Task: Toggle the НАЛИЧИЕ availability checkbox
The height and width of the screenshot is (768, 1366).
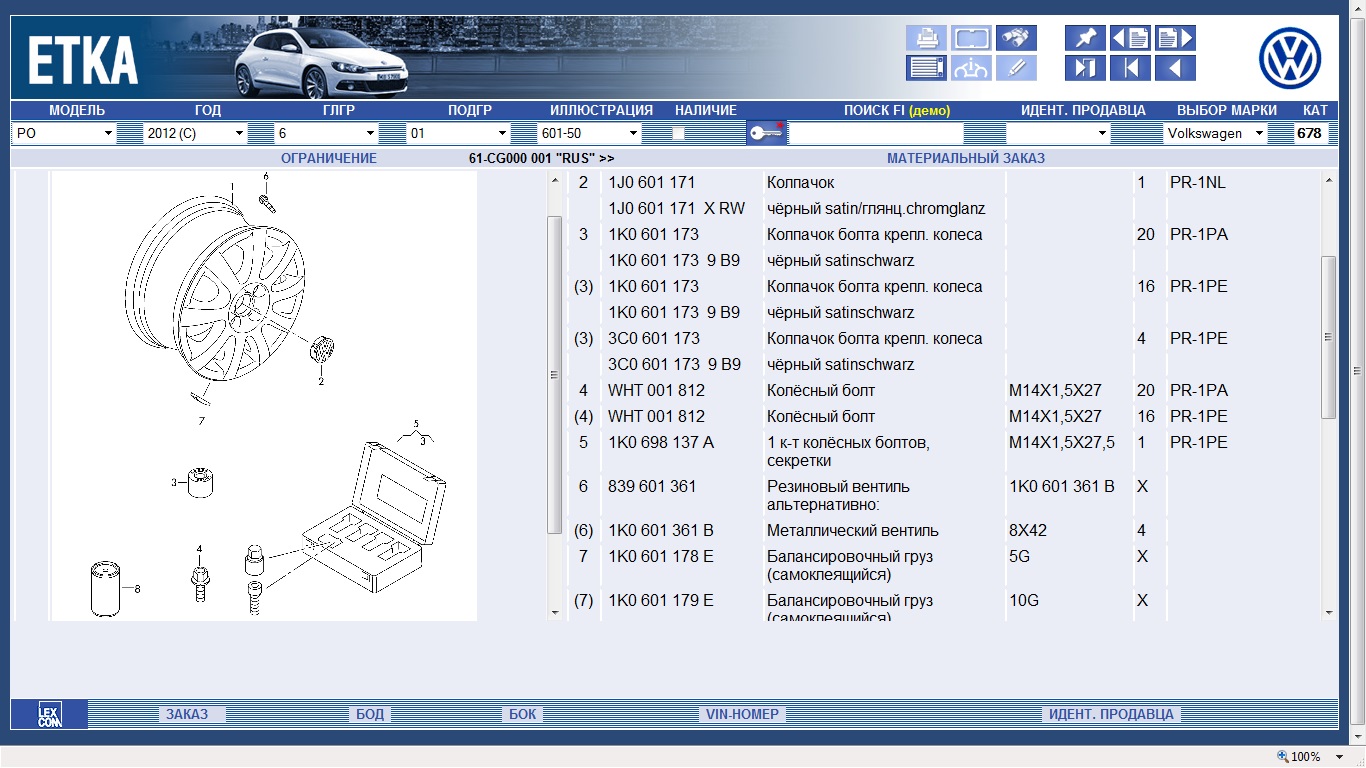Action: 678,133
